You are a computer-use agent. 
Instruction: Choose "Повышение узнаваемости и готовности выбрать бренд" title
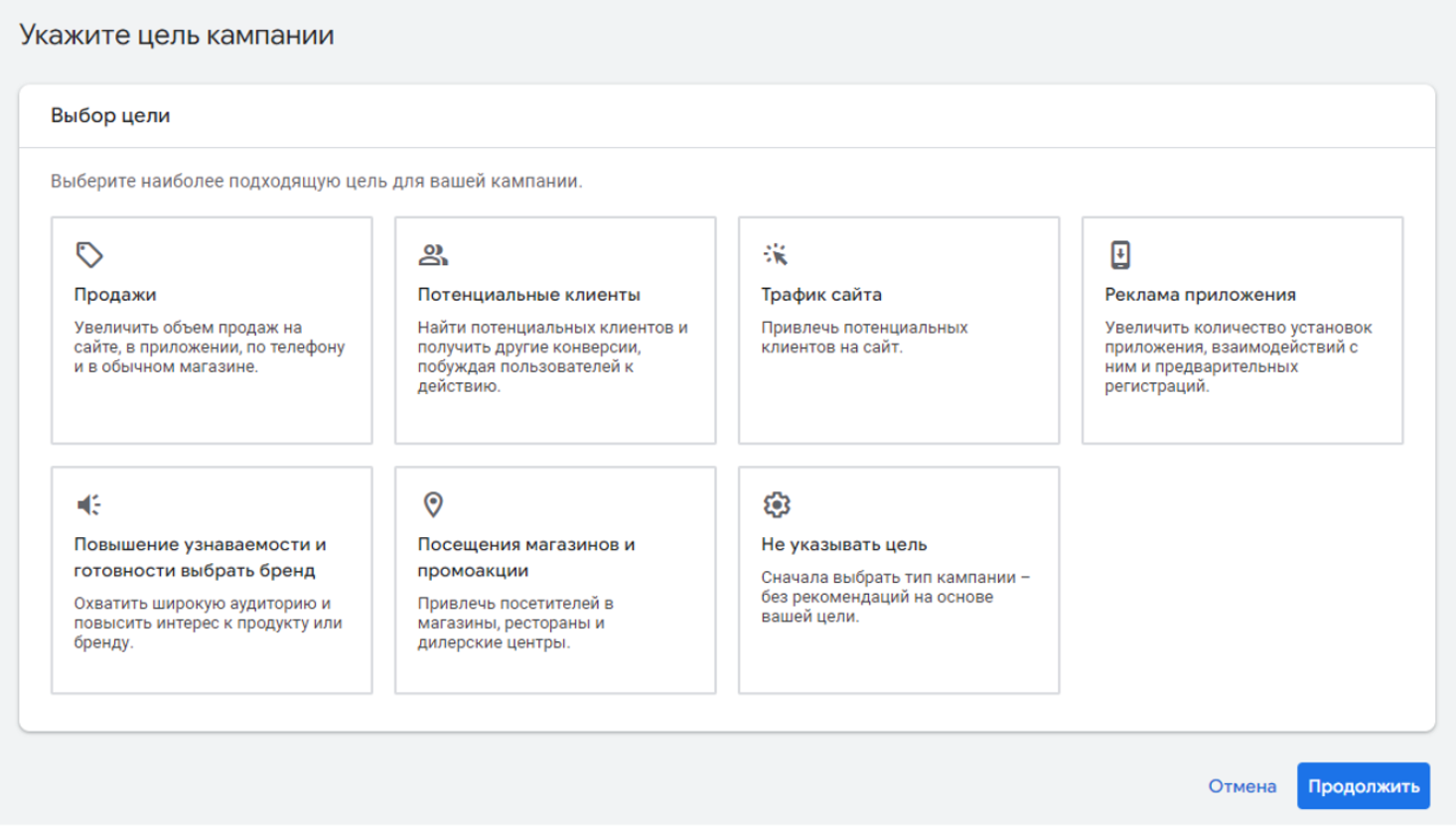[200, 557]
